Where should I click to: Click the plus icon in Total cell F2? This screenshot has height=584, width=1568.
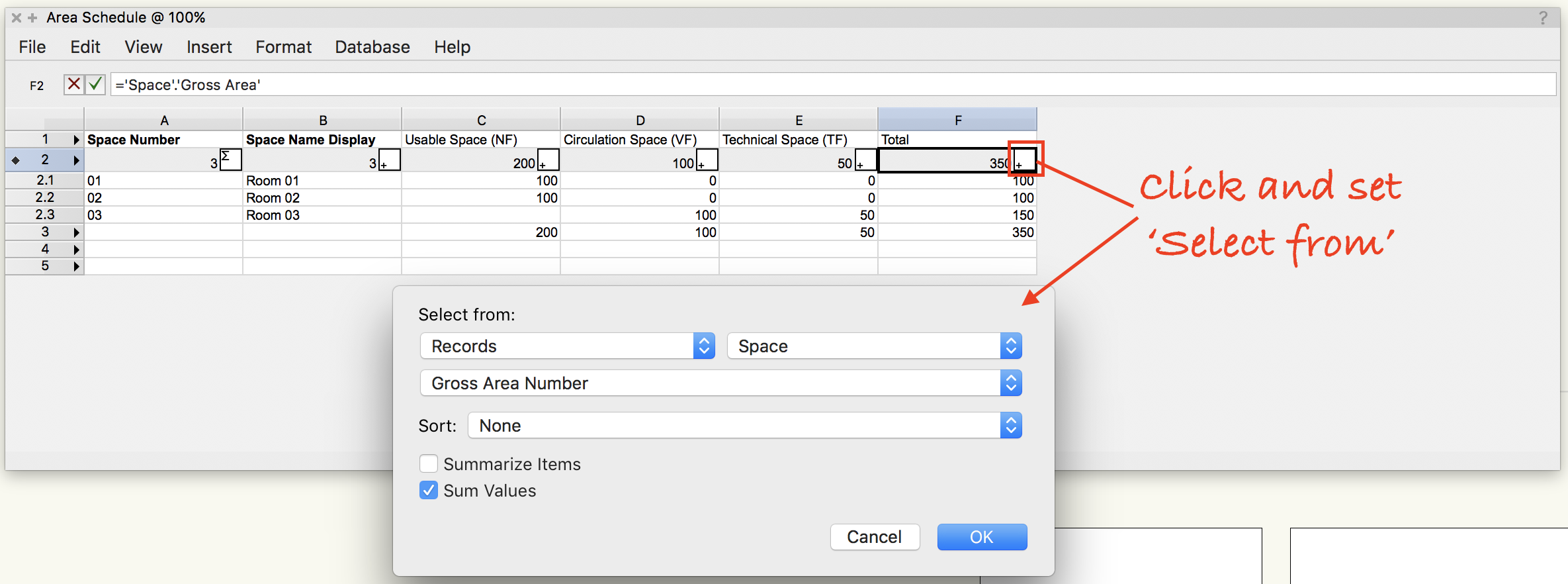coord(1025,160)
